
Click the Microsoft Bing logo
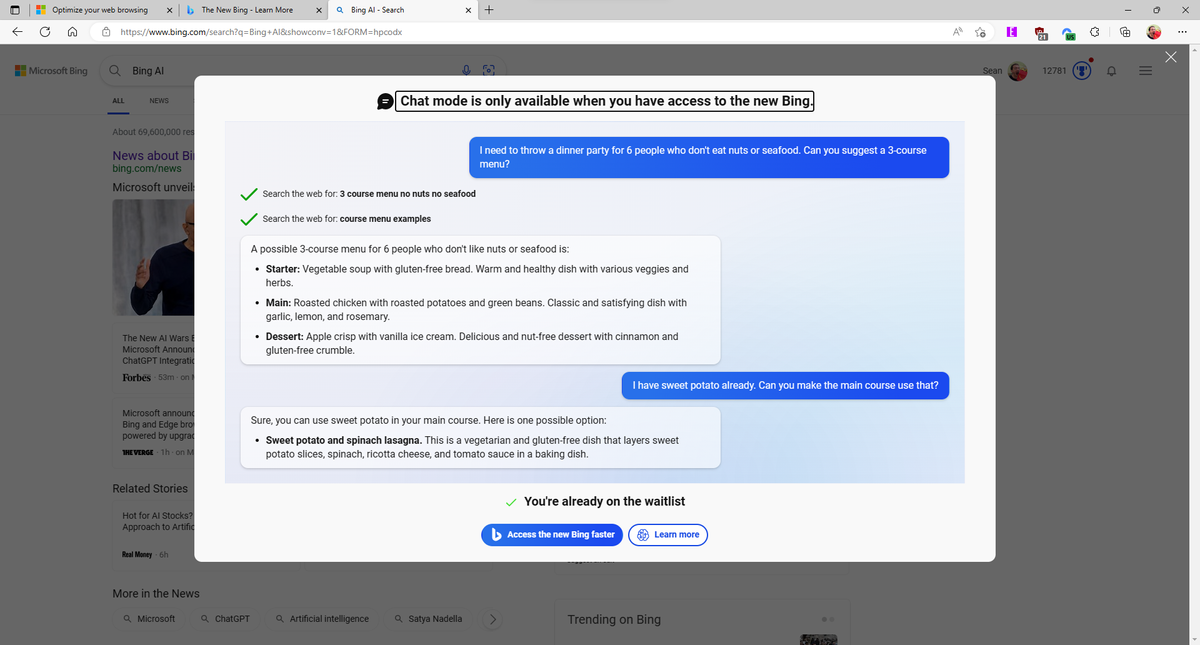(51, 71)
